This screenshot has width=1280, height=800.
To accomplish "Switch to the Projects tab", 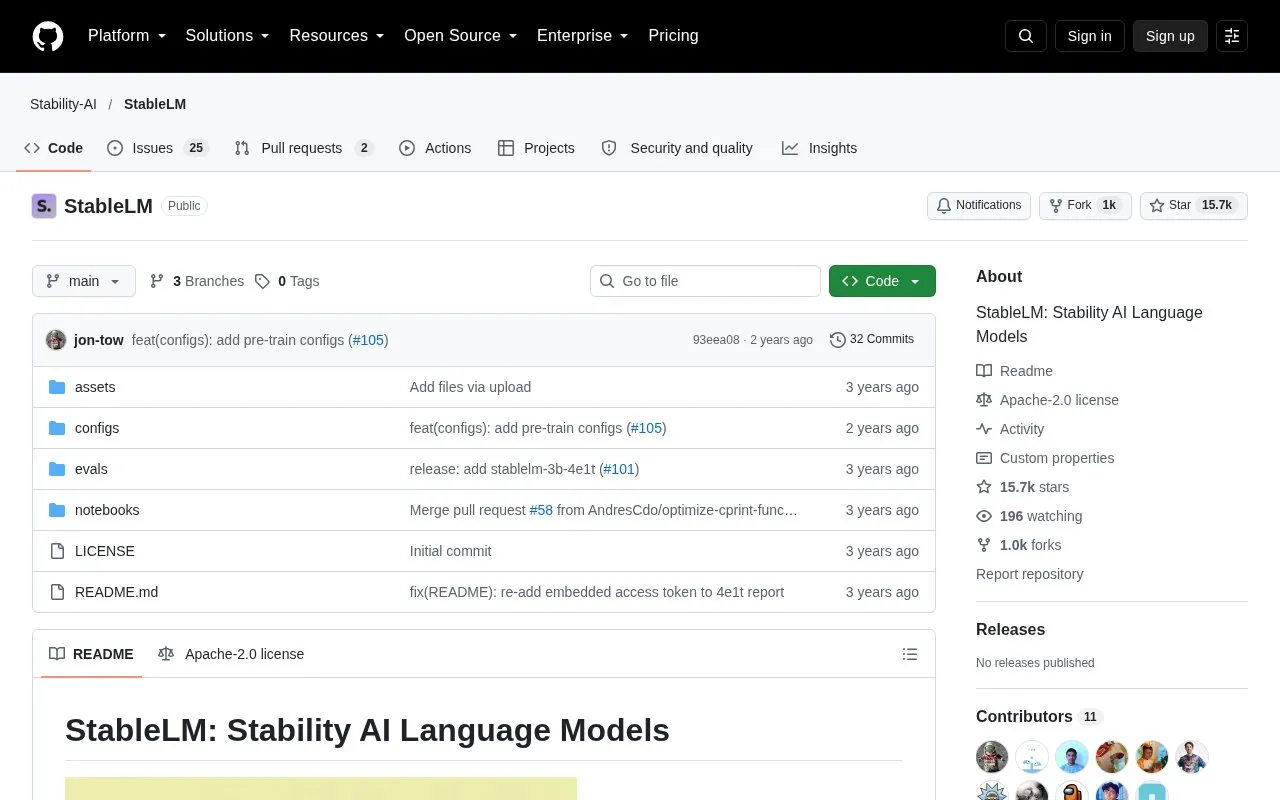I will tap(536, 148).
